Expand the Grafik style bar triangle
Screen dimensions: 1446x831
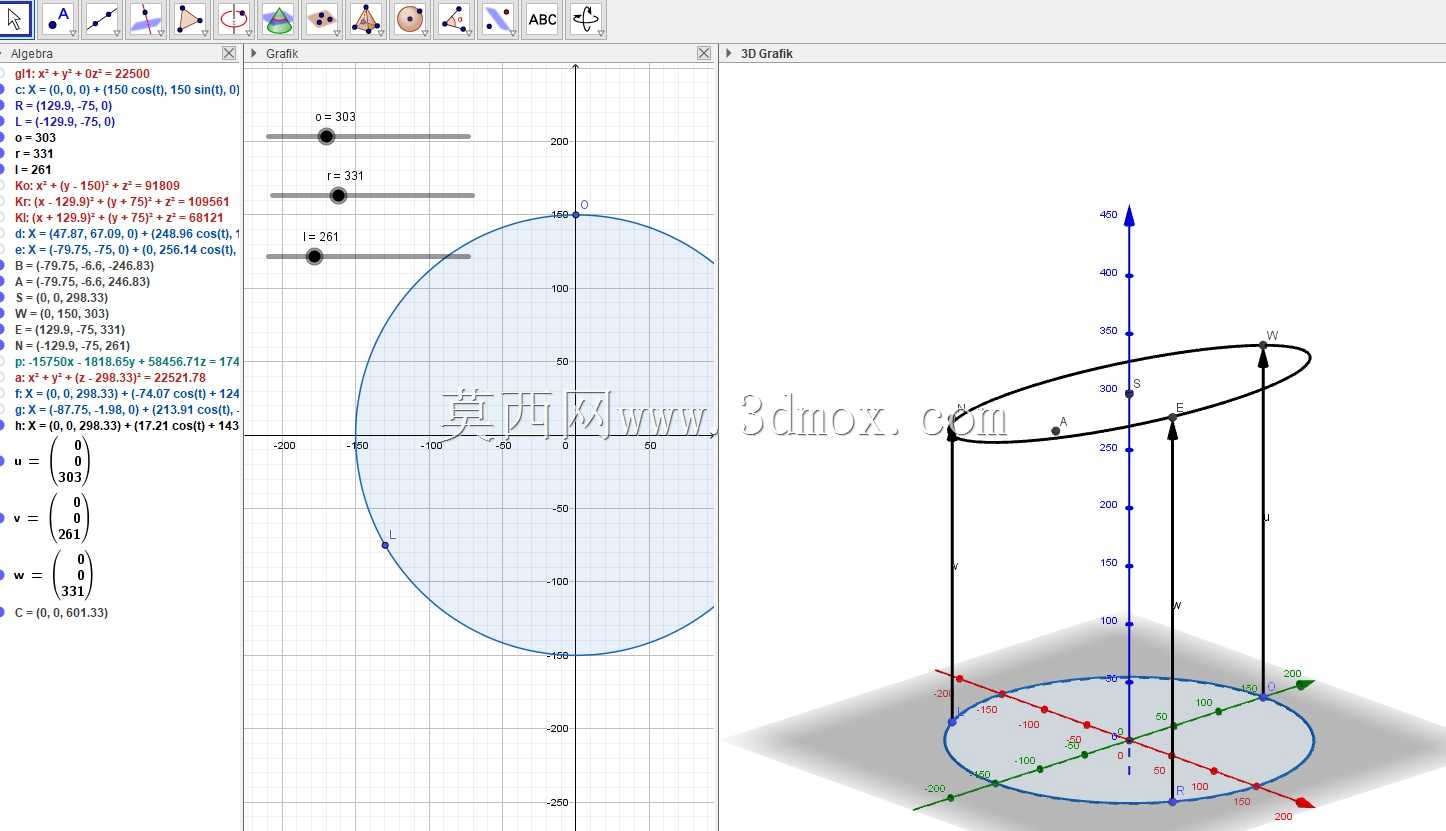254,53
